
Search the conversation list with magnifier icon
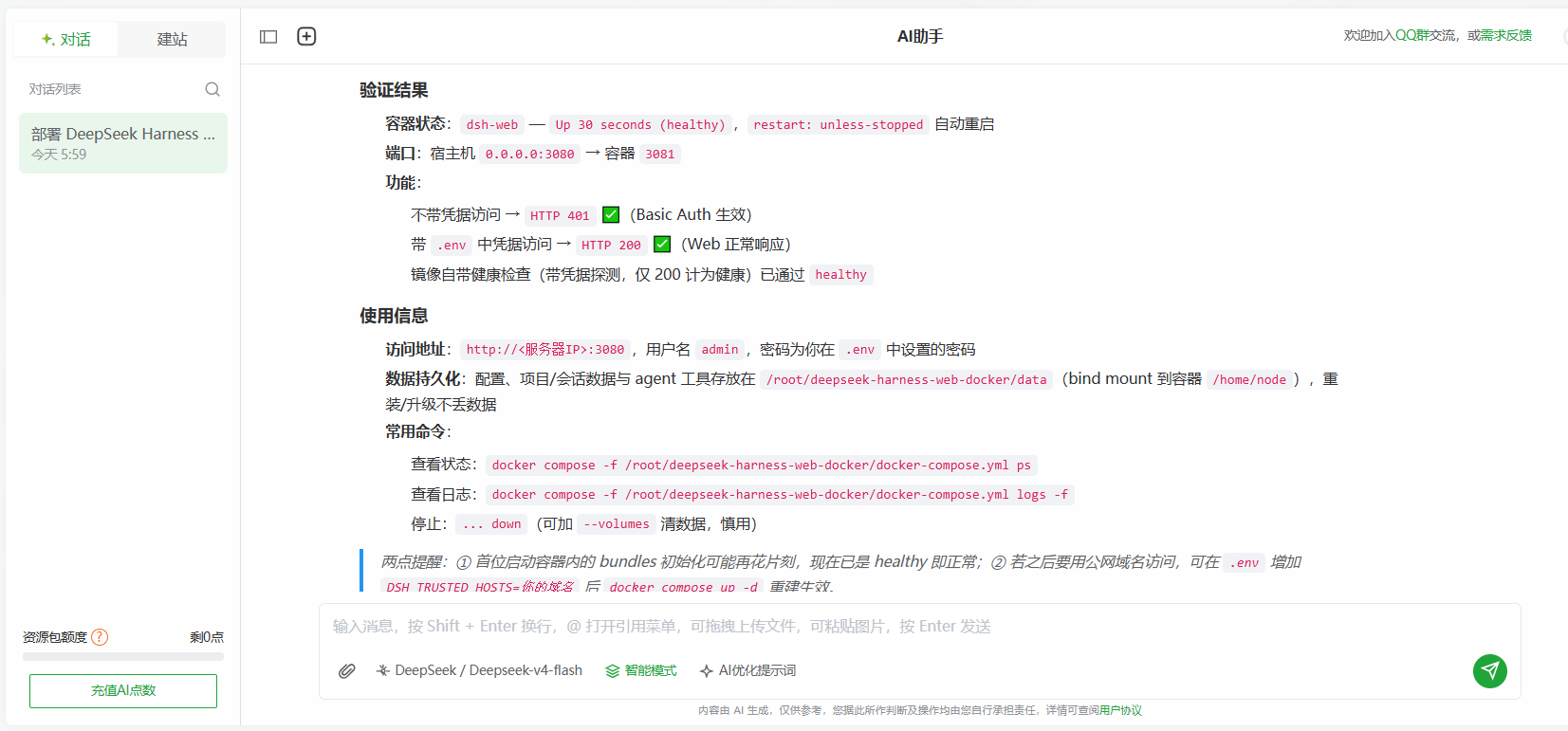tap(212, 89)
